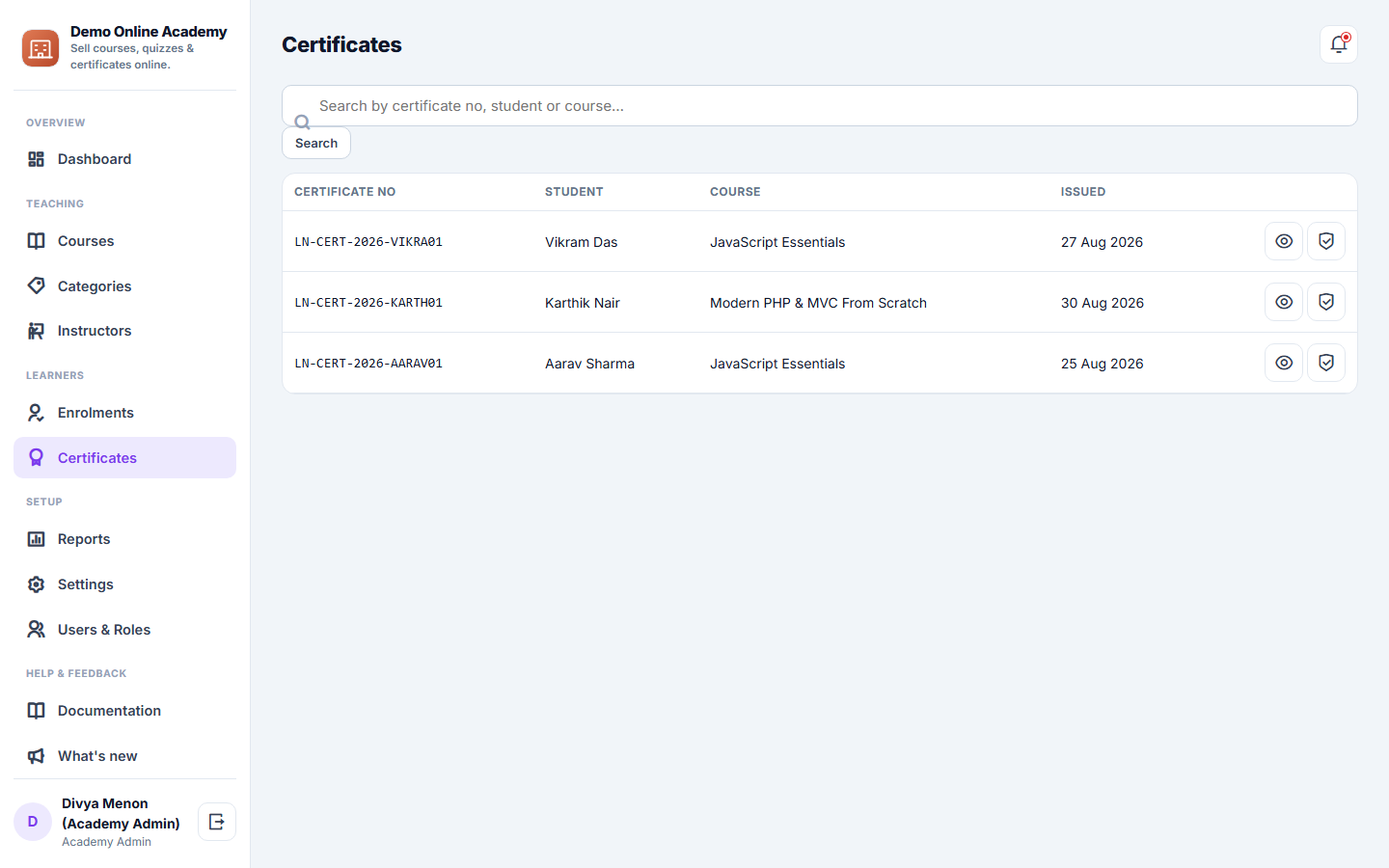Click JavaScript Essentials in Vikram Das row
The height and width of the screenshot is (868, 1389).
click(777, 242)
